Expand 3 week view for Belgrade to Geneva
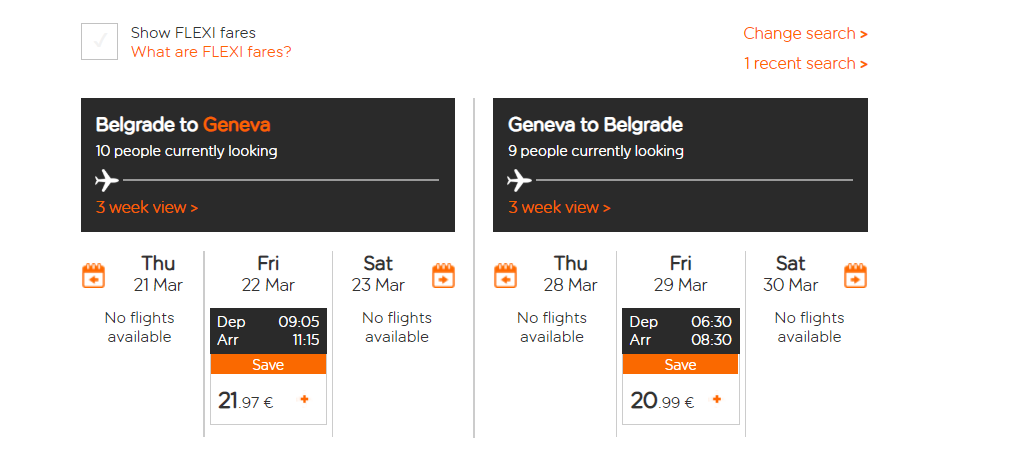 click(x=147, y=208)
